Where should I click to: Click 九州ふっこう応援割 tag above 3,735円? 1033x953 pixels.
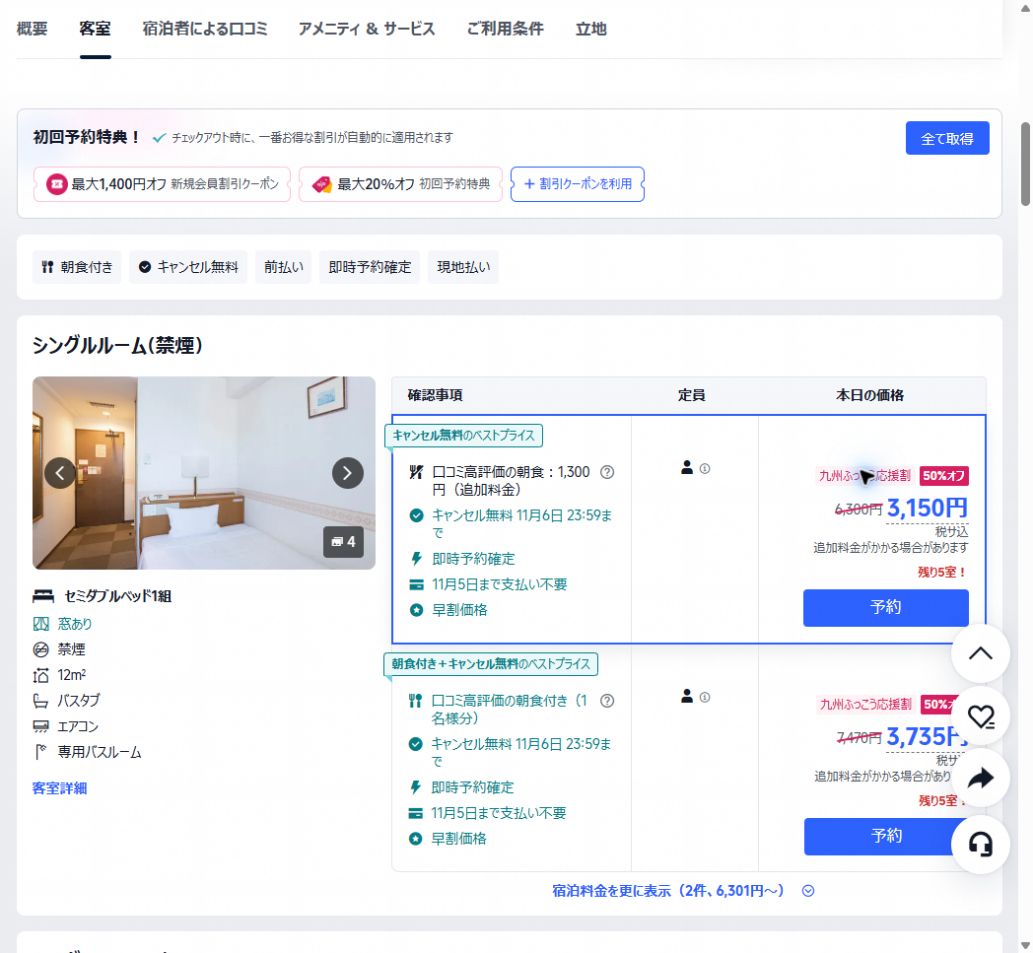coord(865,705)
